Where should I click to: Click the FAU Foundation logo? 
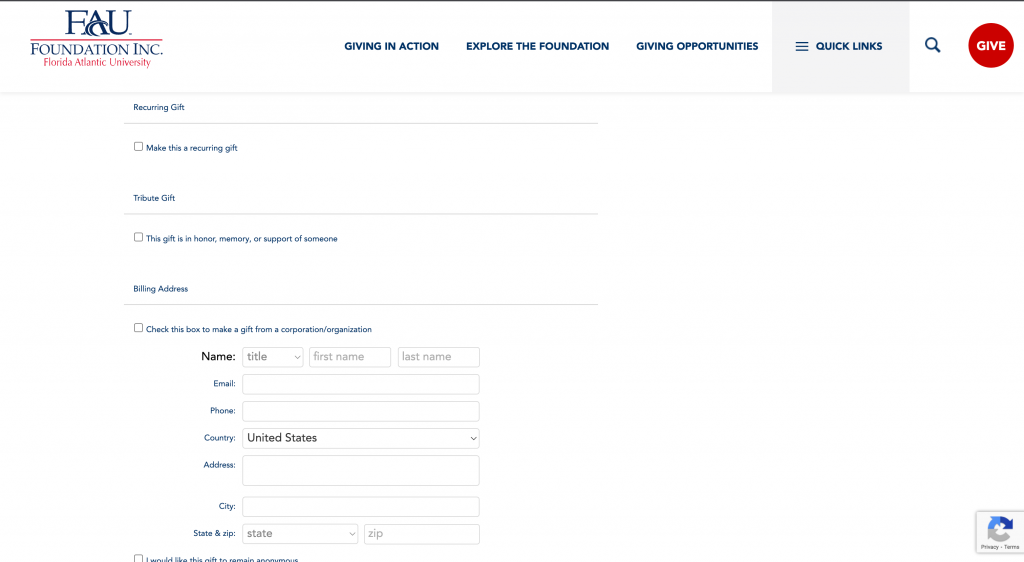pos(96,40)
